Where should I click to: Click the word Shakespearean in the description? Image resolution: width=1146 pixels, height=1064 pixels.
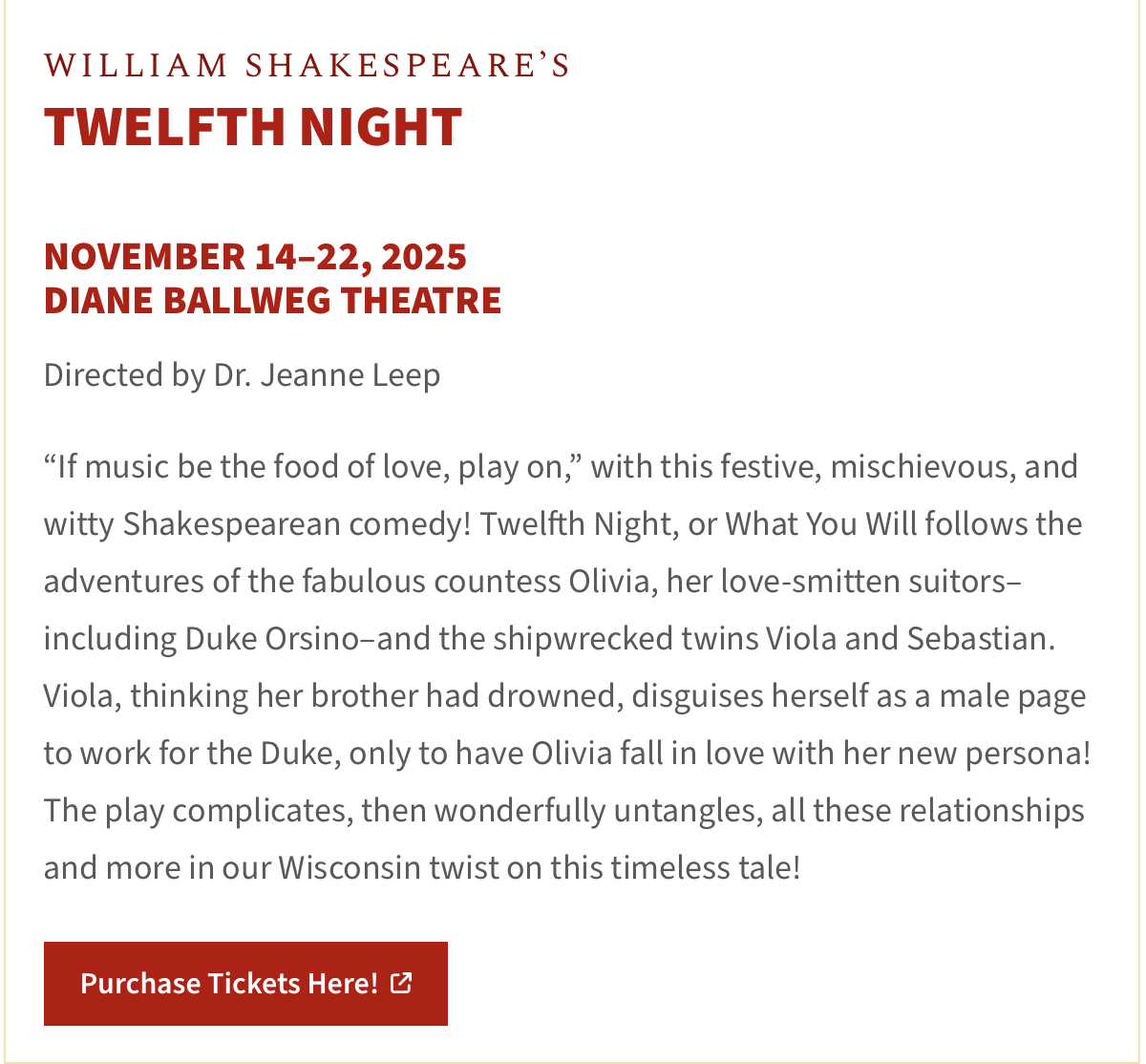click(x=231, y=524)
